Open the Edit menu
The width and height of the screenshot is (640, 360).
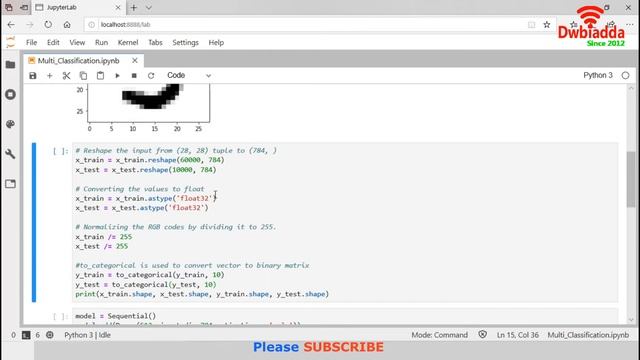pyautogui.click(x=53, y=42)
